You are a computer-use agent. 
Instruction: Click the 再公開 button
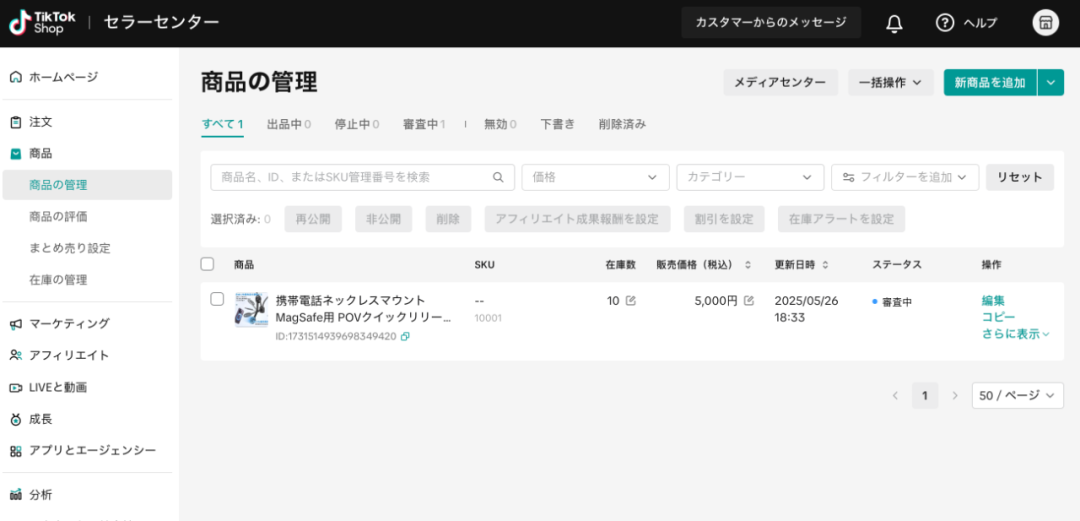pyautogui.click(x=313, y=219)
